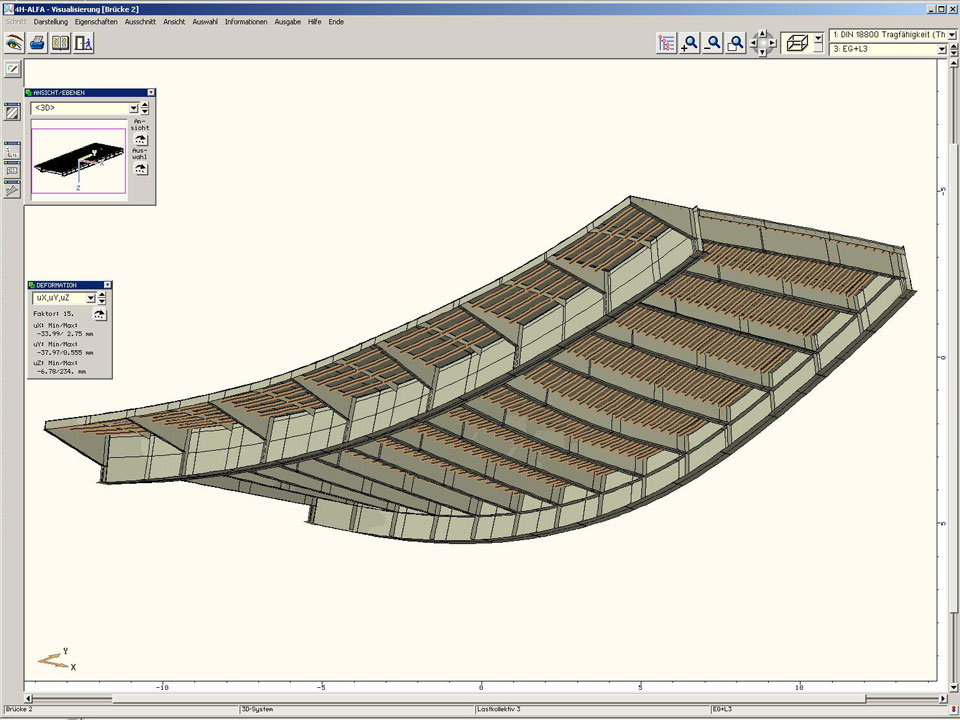Click the Auswahl button in view panel
The width and height of the screenshot is (960, 720).
(141, 169)
